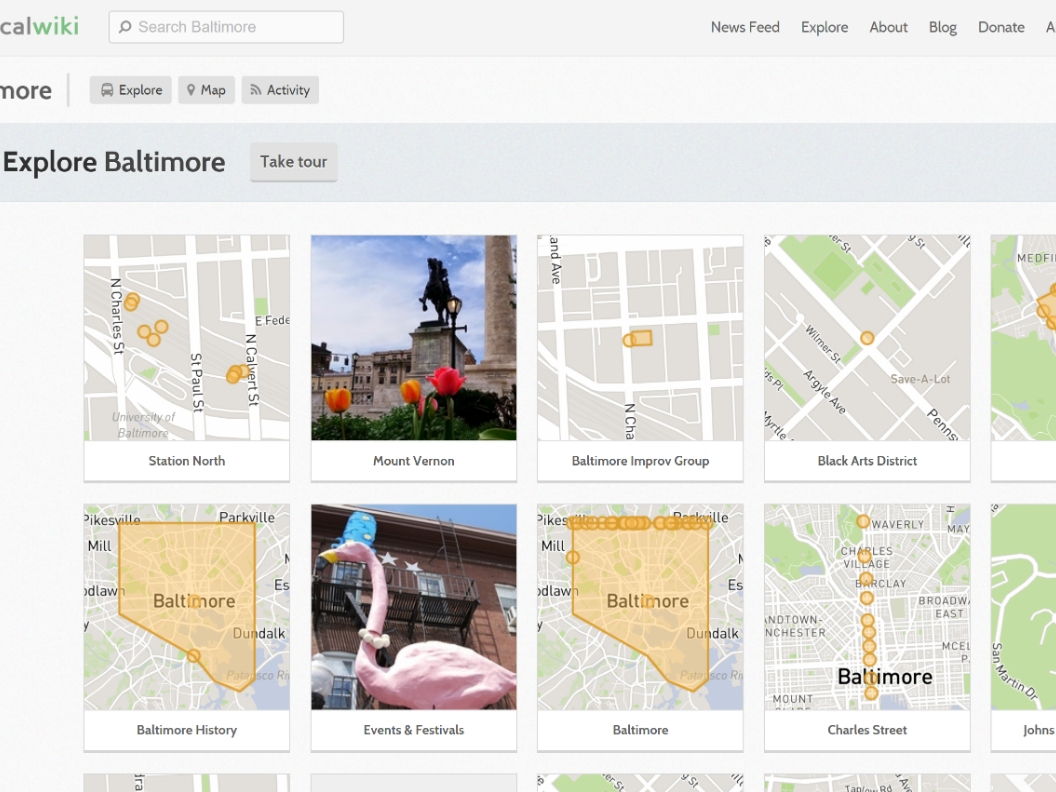
Task: Open News Feed in the top navigation
Action: pyautogui.click(x=744, y=27)
